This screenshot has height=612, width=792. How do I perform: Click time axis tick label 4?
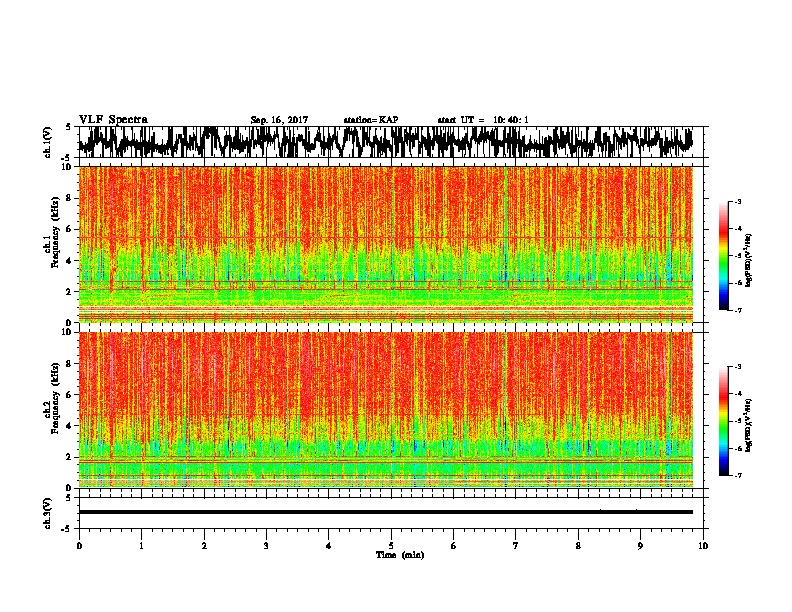329,546
